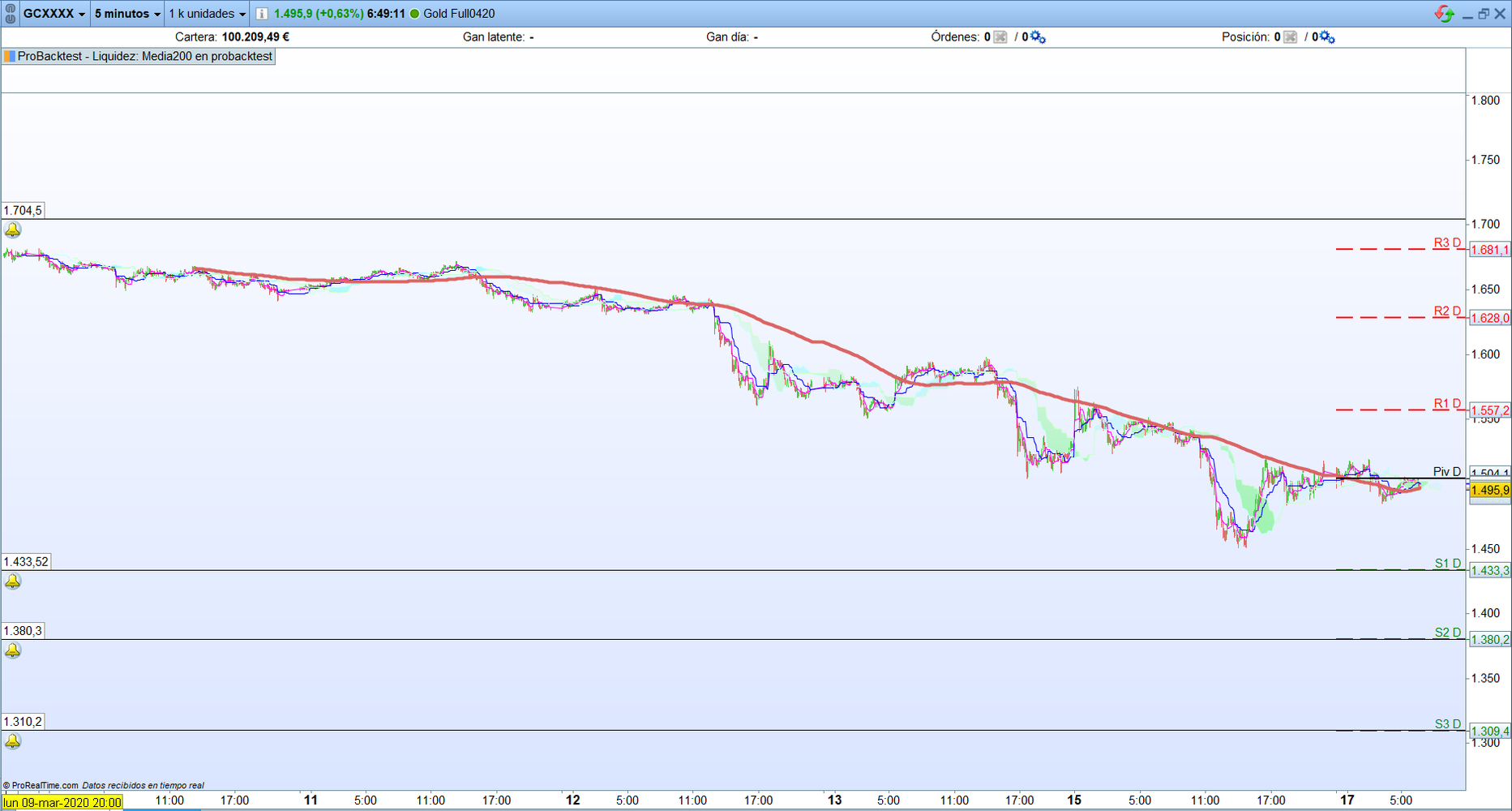Viewport: 1512px width, 811px height.
Task: Click the ProBacktest colored indicator squares
Action: coord(9,57)
